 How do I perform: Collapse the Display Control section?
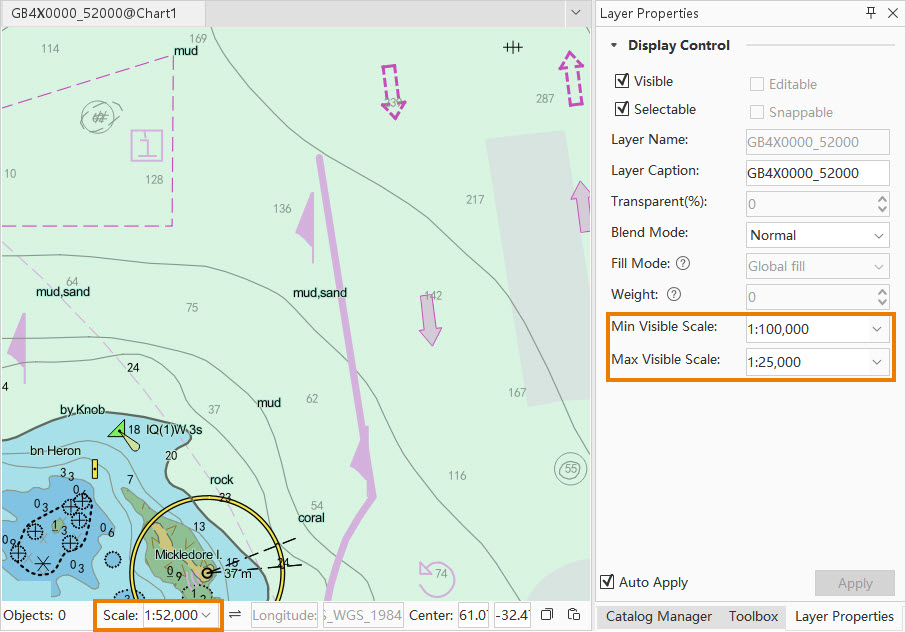click(614, 45)
